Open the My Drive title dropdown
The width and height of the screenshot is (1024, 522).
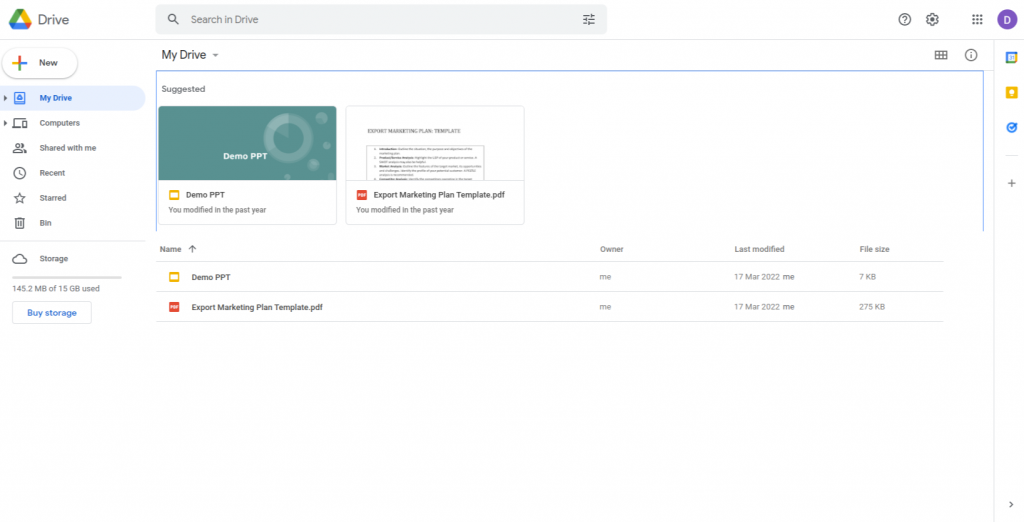215,56
